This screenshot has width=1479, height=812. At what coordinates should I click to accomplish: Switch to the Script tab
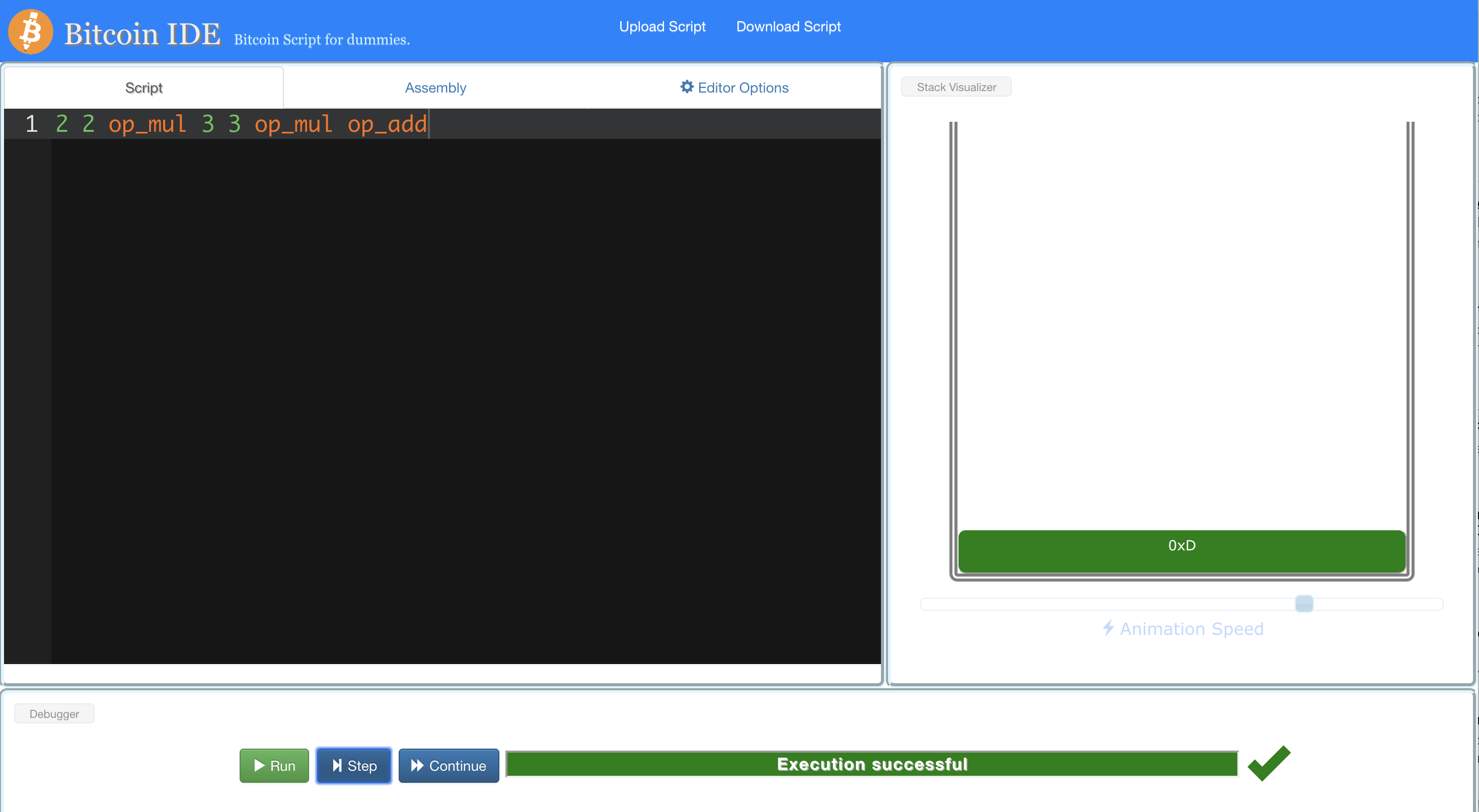pos(143,88)
